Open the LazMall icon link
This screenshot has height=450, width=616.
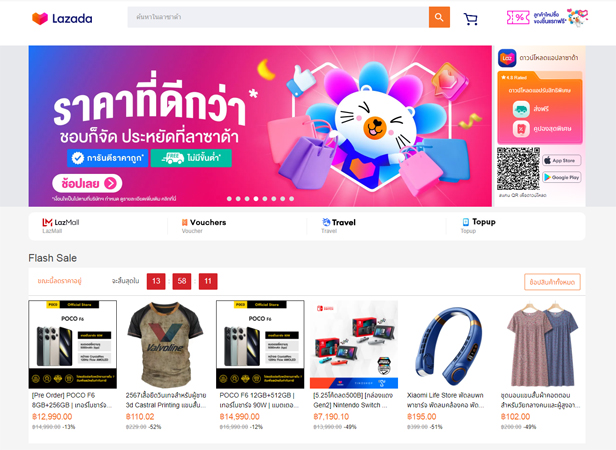tap(47, 222)
